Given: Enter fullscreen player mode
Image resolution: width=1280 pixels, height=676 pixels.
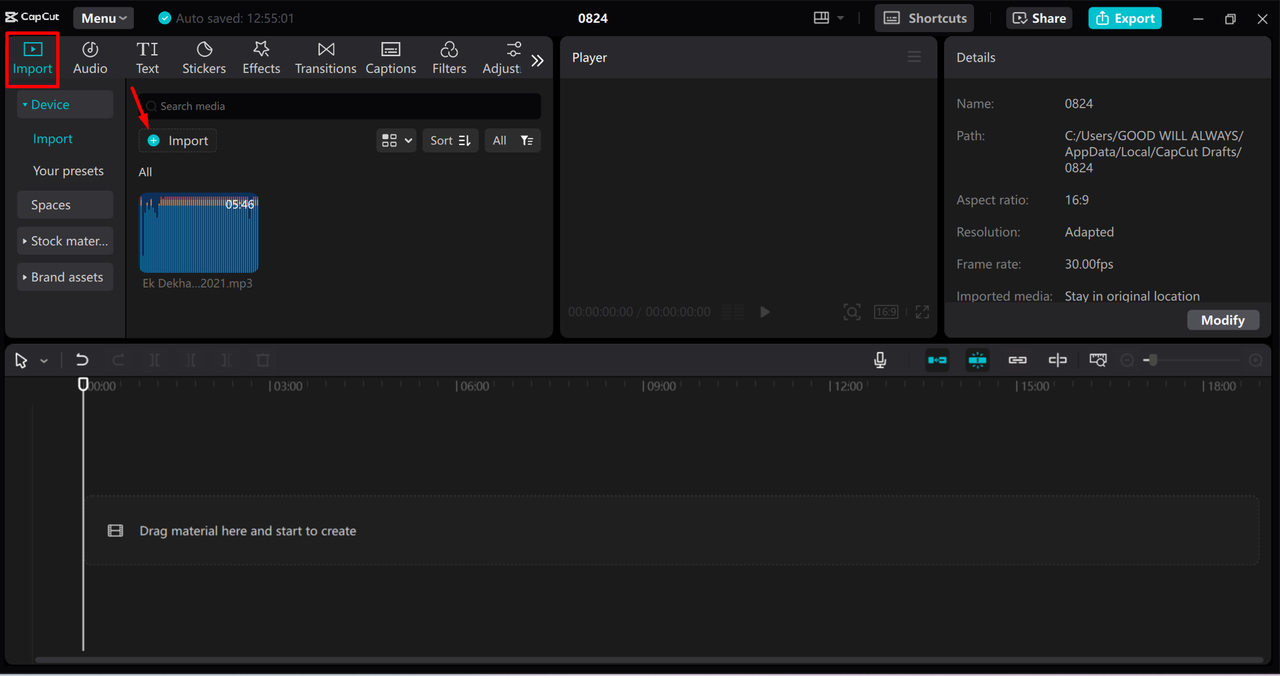Looking at the screenshot, I should (x=922, y=312).
